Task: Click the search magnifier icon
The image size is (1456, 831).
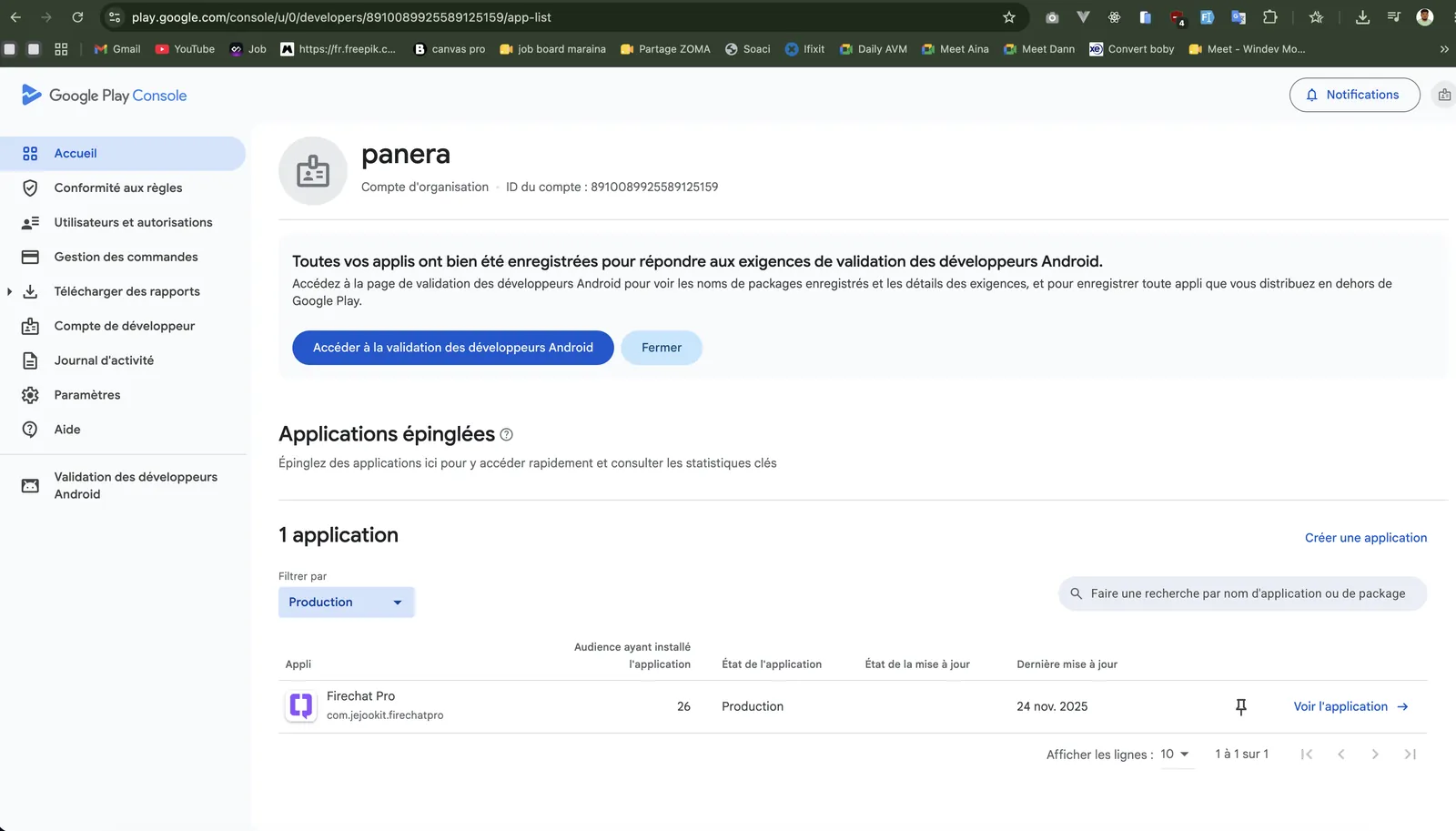Action: (x=1076, y=593)
